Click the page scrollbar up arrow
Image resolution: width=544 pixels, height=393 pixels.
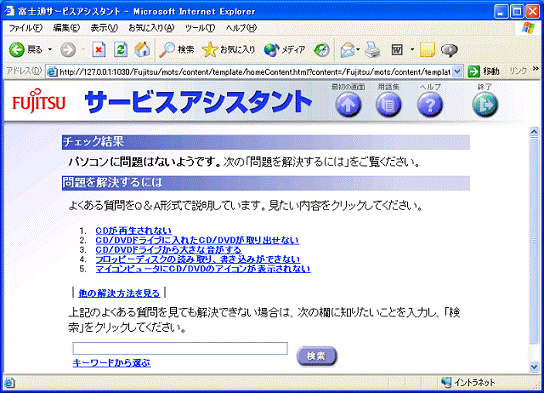click(534, 131)
